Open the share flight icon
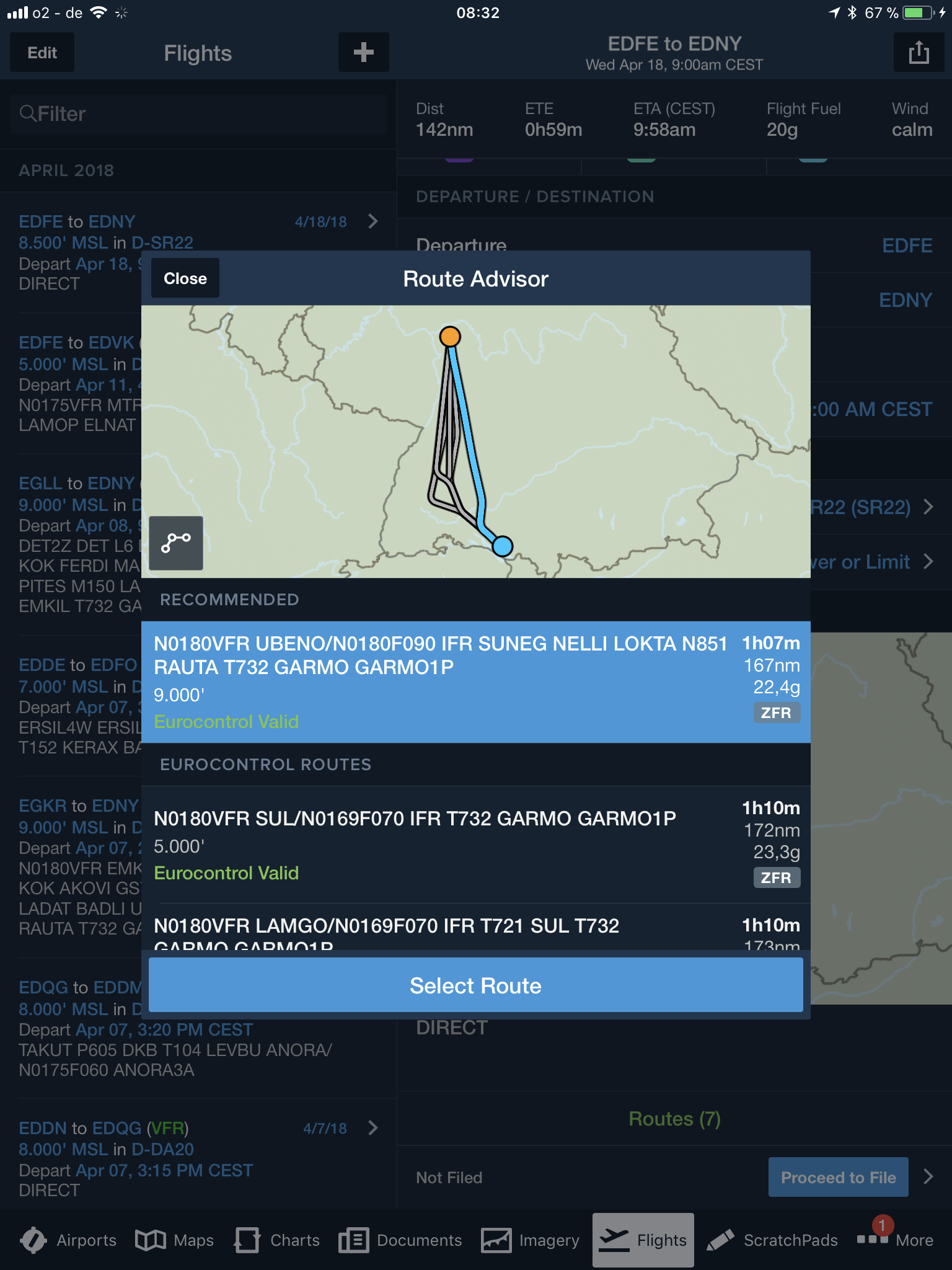 [919, 53]
